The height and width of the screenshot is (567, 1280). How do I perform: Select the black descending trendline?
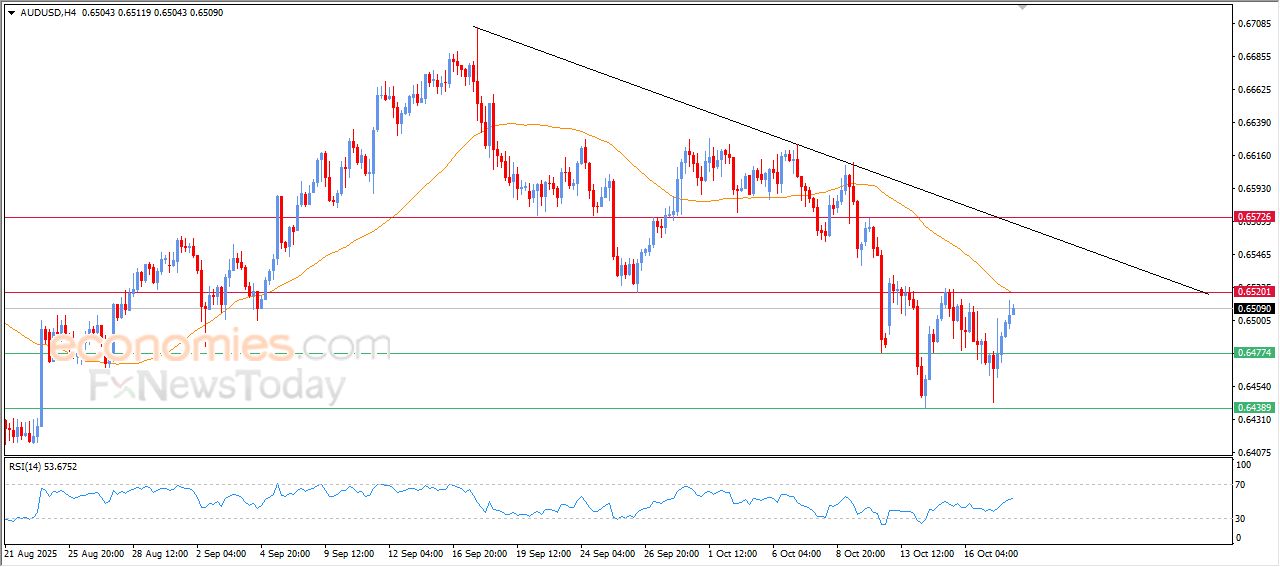pyautogui.click(x=700, y=108)
